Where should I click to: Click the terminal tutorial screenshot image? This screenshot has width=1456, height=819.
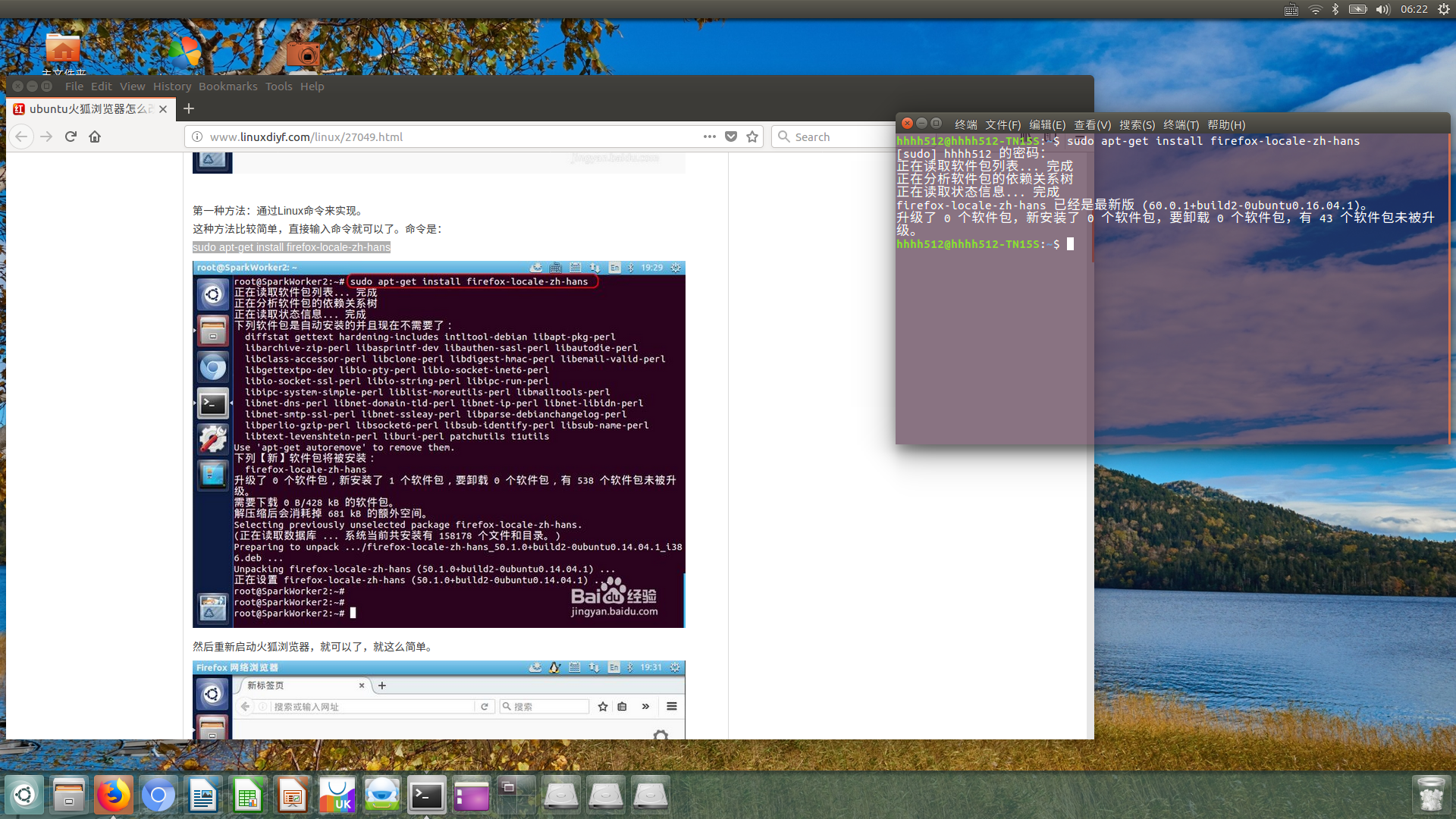[x=439, y=444]
